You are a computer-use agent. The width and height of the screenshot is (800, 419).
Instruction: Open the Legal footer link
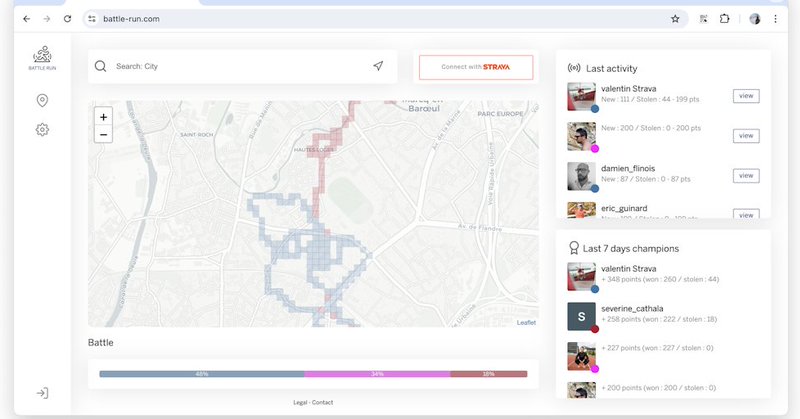[301, 403]
